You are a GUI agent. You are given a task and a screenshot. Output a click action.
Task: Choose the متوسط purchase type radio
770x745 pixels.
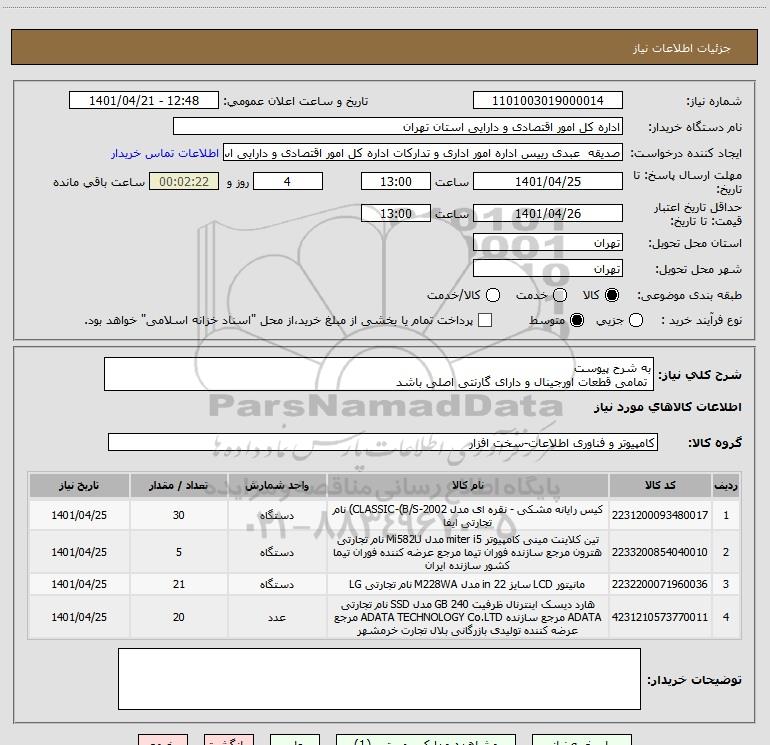[577, 320]
